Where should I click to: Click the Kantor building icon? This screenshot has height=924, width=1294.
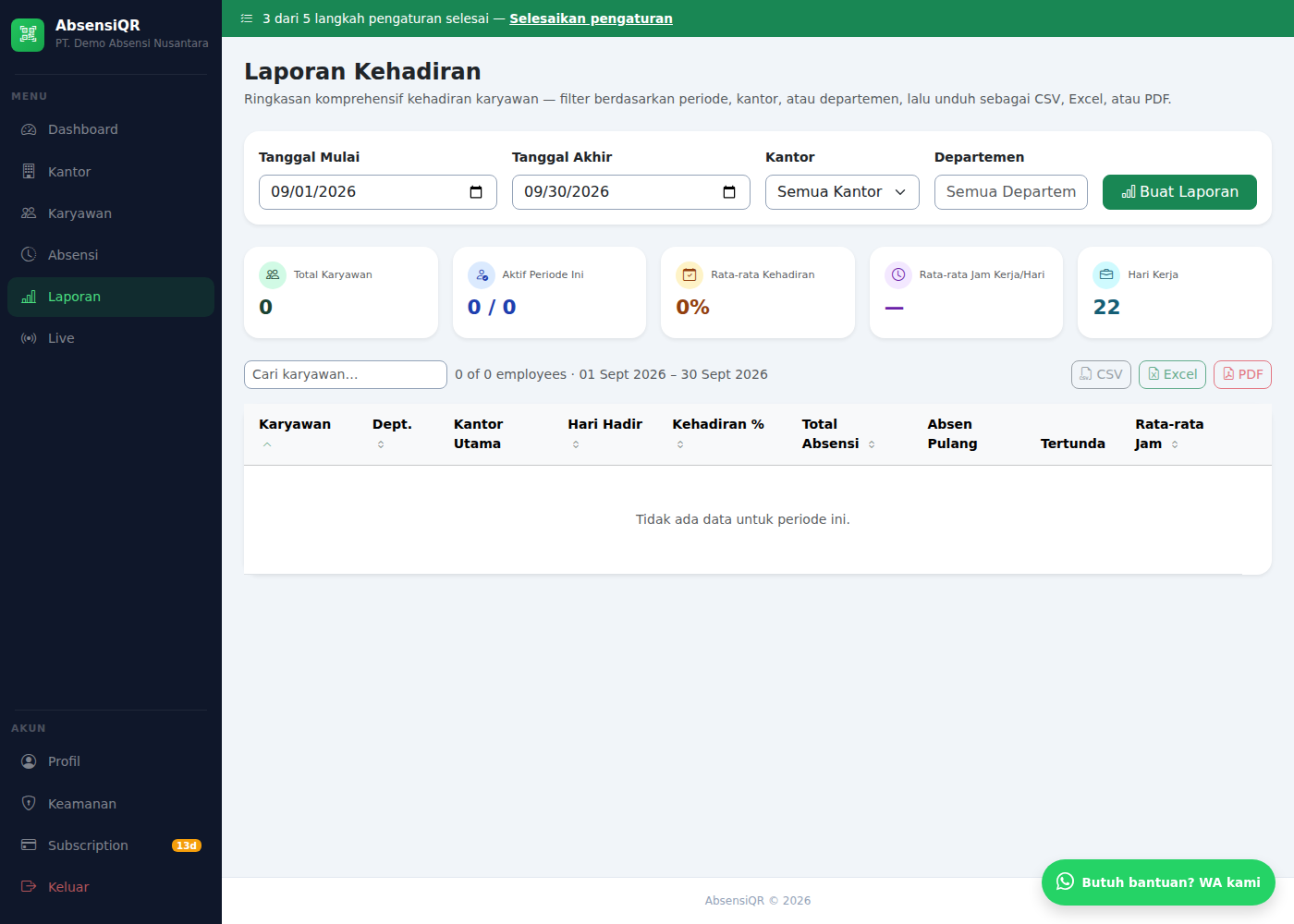click(29, 172)
